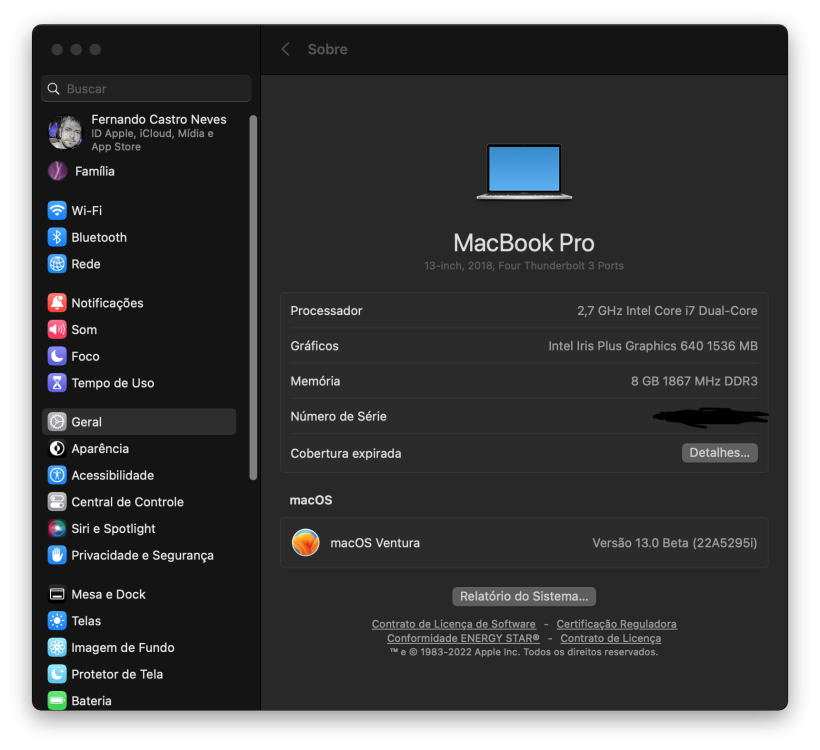Click the Geral gear icon
The width and height of the screenshot is (820, 750).
tap(57, 422)
